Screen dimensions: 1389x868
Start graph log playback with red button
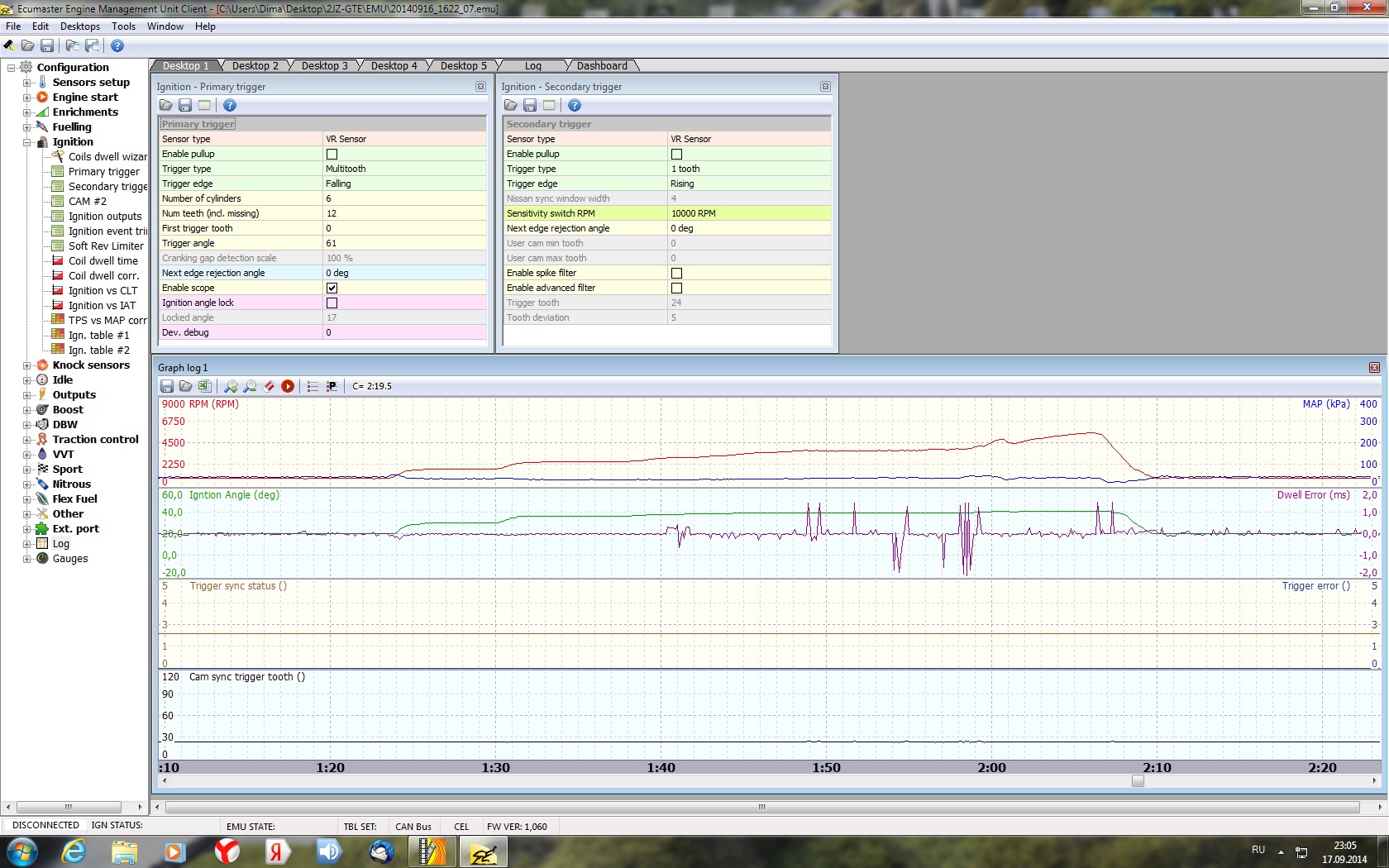tap(288, 386)
